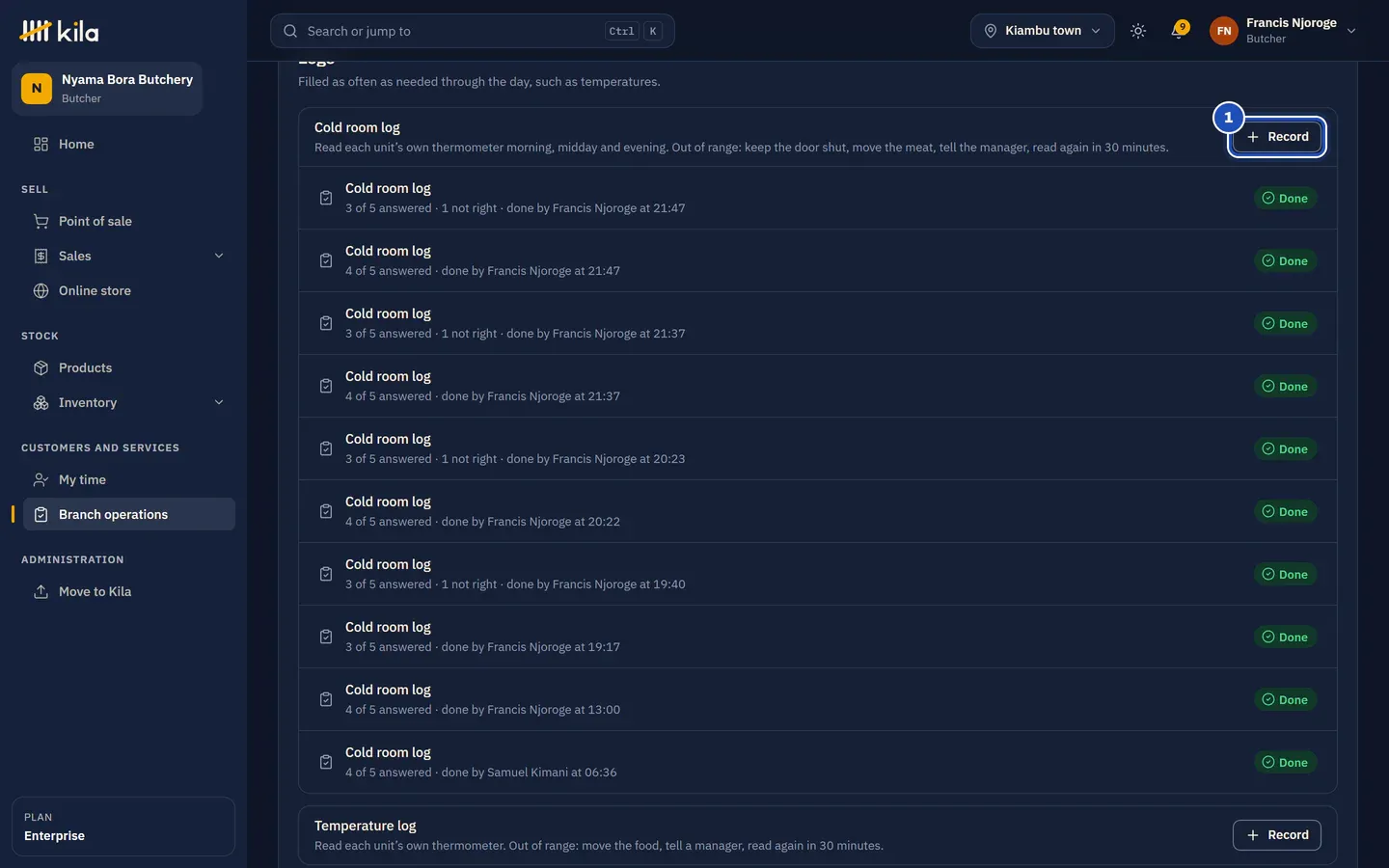The width and height of the screenshot is (1389, 868).
Task: Click the Products box icon
Action: coord(41,367)
